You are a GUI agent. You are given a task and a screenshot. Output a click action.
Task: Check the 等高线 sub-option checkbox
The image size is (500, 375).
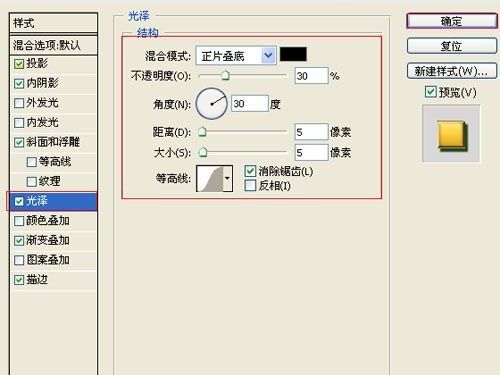click(31, 162)
